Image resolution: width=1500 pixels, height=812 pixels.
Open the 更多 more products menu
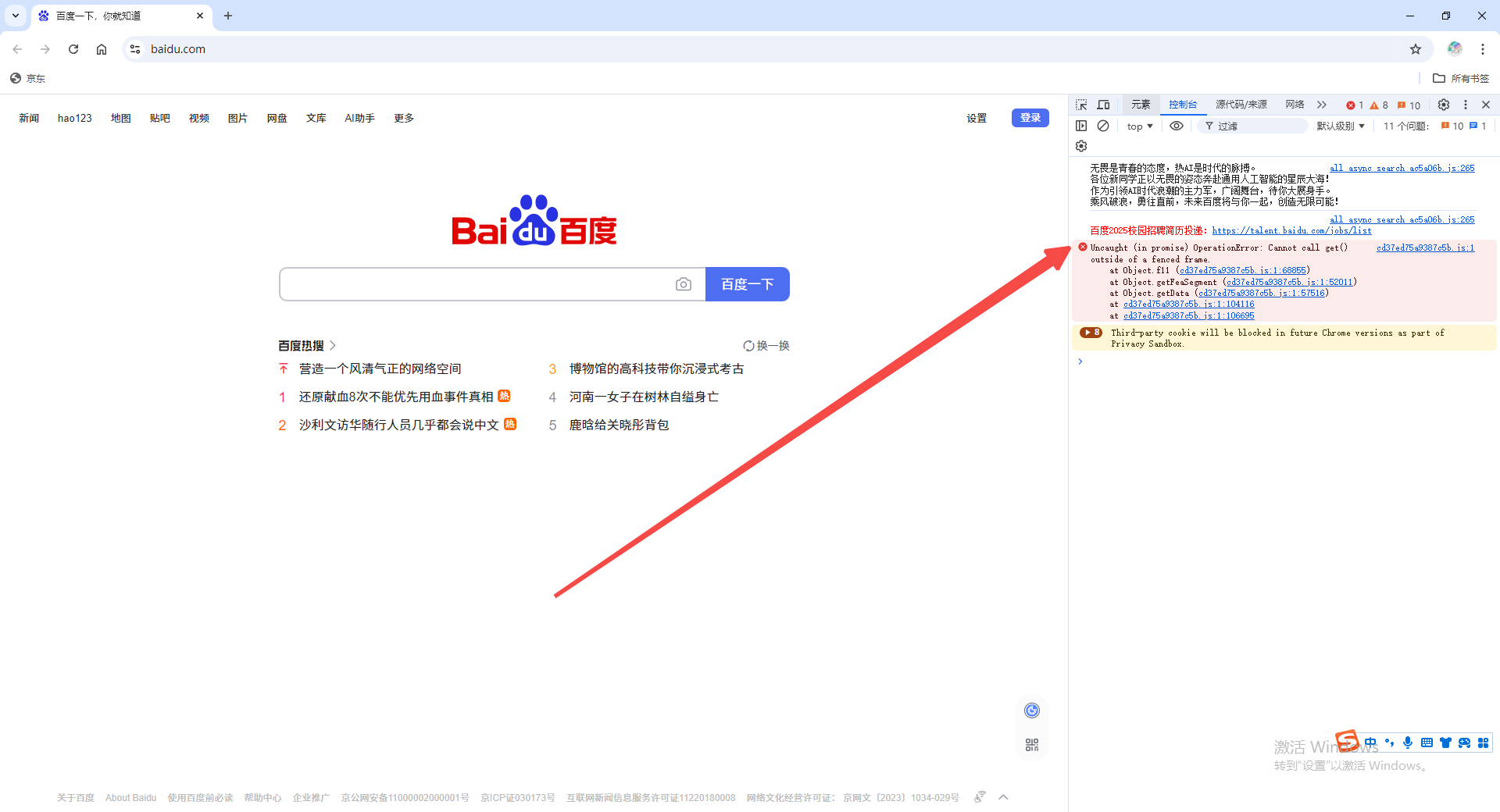click(x=404, y=118)
